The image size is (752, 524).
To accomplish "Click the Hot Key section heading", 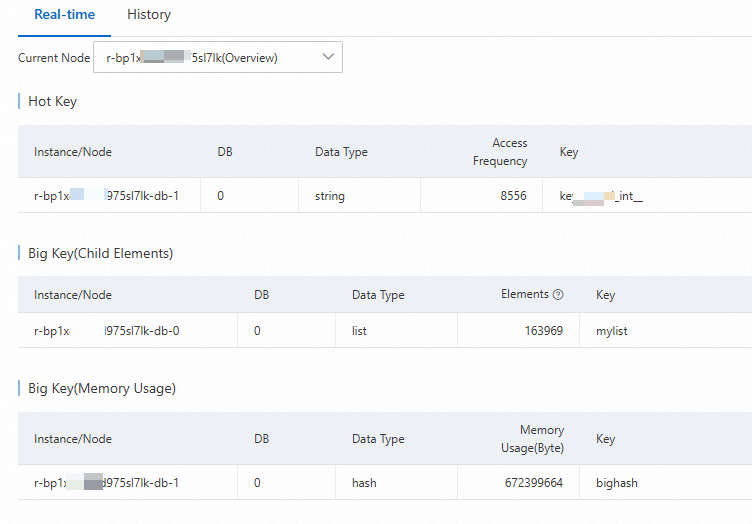I will (52, 101).
